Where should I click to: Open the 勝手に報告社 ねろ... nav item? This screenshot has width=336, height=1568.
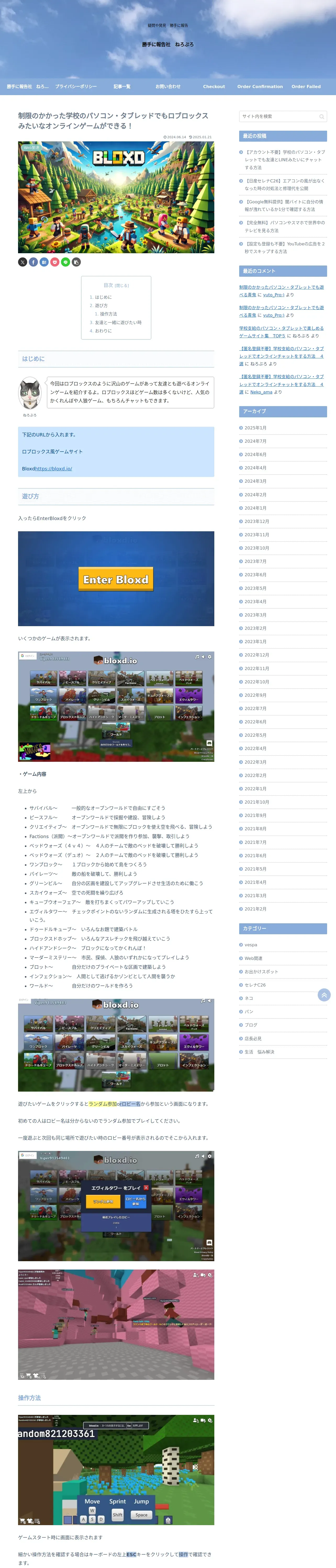(27, 87)
